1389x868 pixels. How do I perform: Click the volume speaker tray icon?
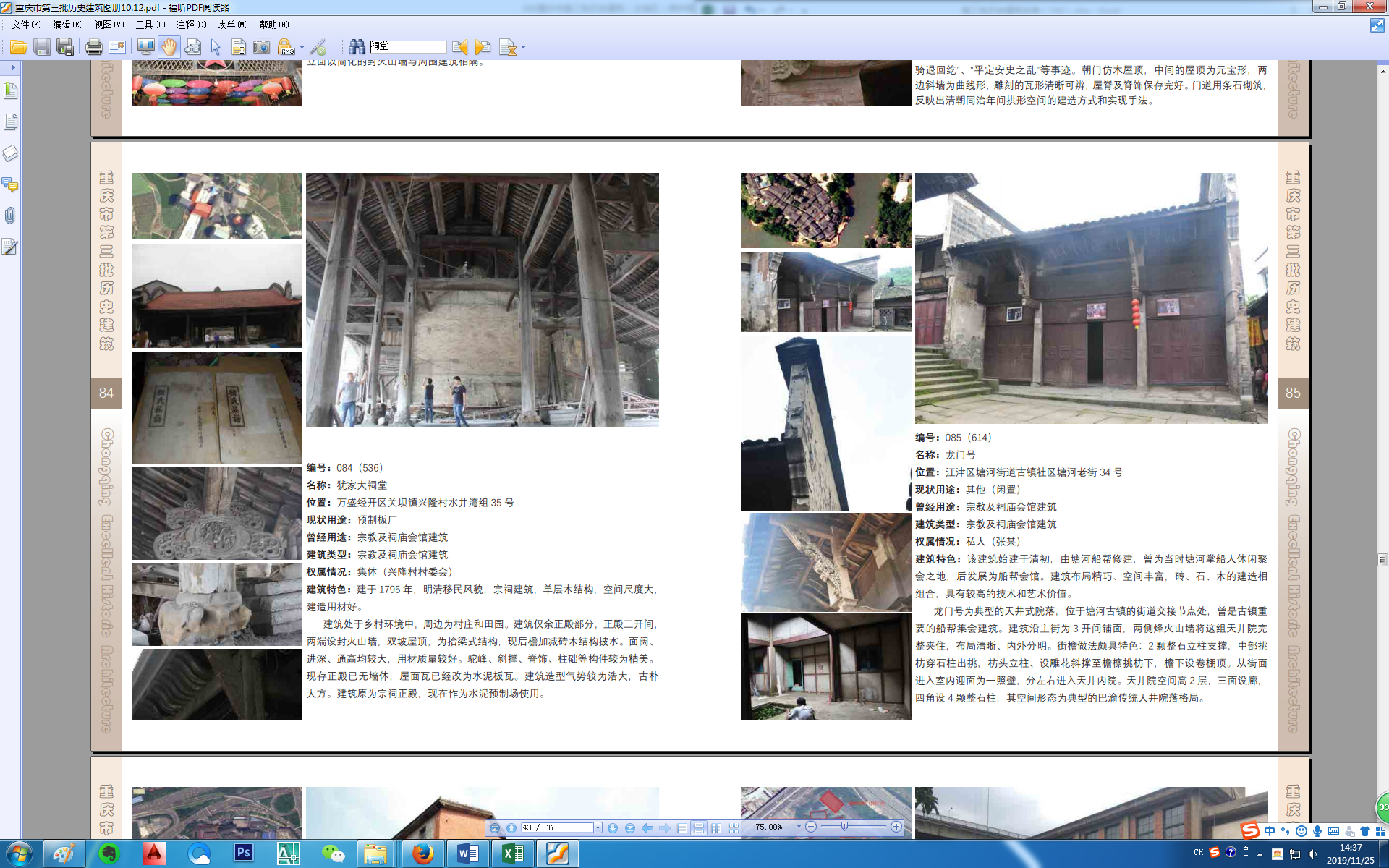point(1312,854)
